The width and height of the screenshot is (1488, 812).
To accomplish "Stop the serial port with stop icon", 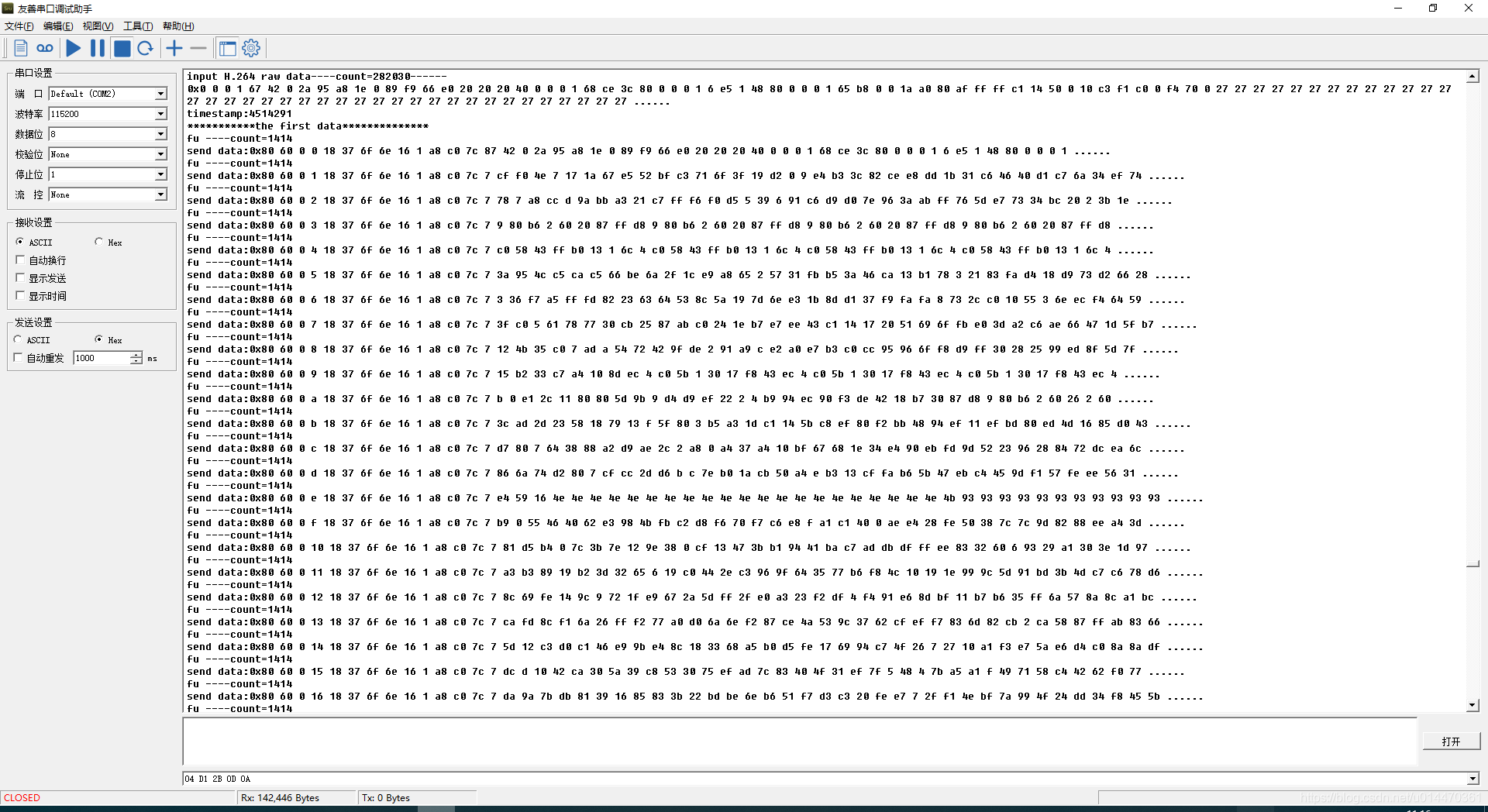I will [x=122, y=48].
